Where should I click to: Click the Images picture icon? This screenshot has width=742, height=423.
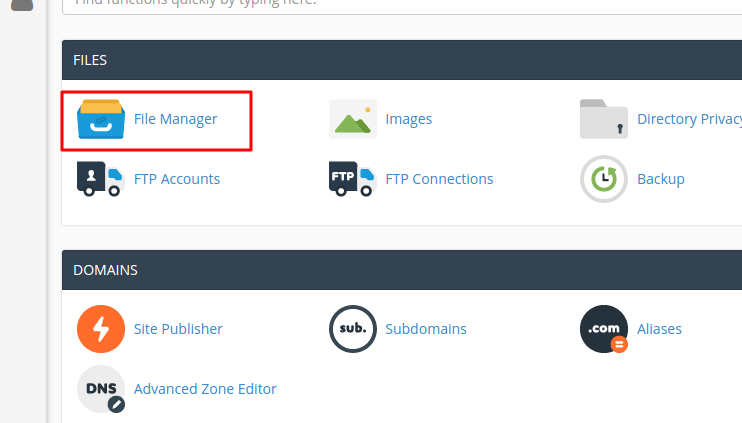point(353,119)
